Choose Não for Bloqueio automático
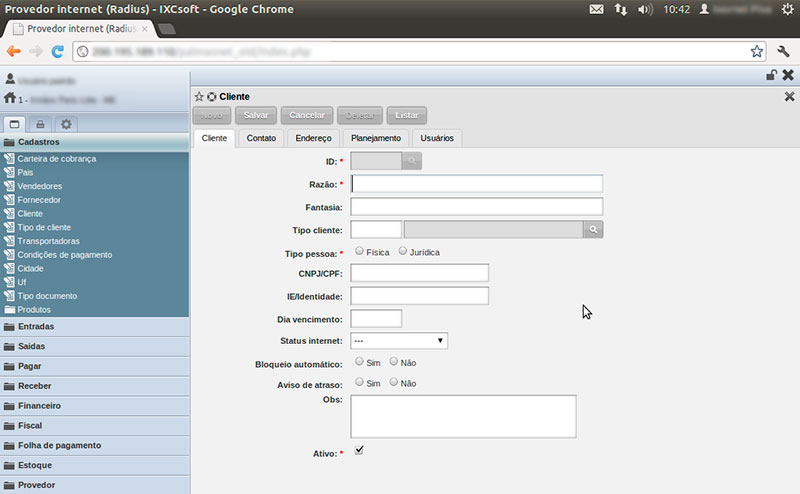 click(x=393, y=361)
